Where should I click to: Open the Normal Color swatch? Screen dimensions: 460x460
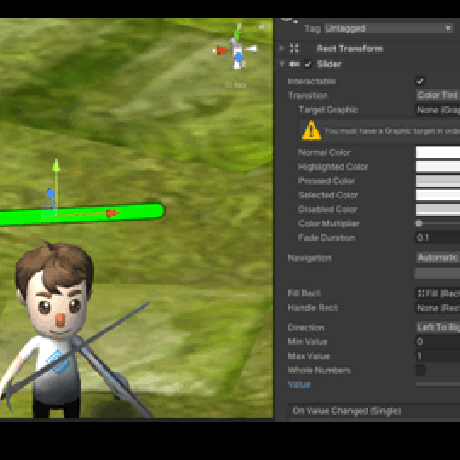coord(438,152)
